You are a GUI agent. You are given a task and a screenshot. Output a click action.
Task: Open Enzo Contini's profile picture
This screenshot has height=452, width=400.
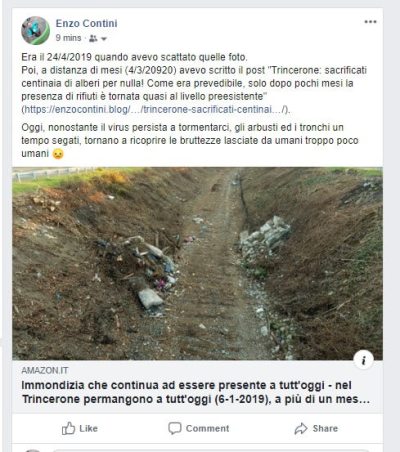tap(35, 30)
